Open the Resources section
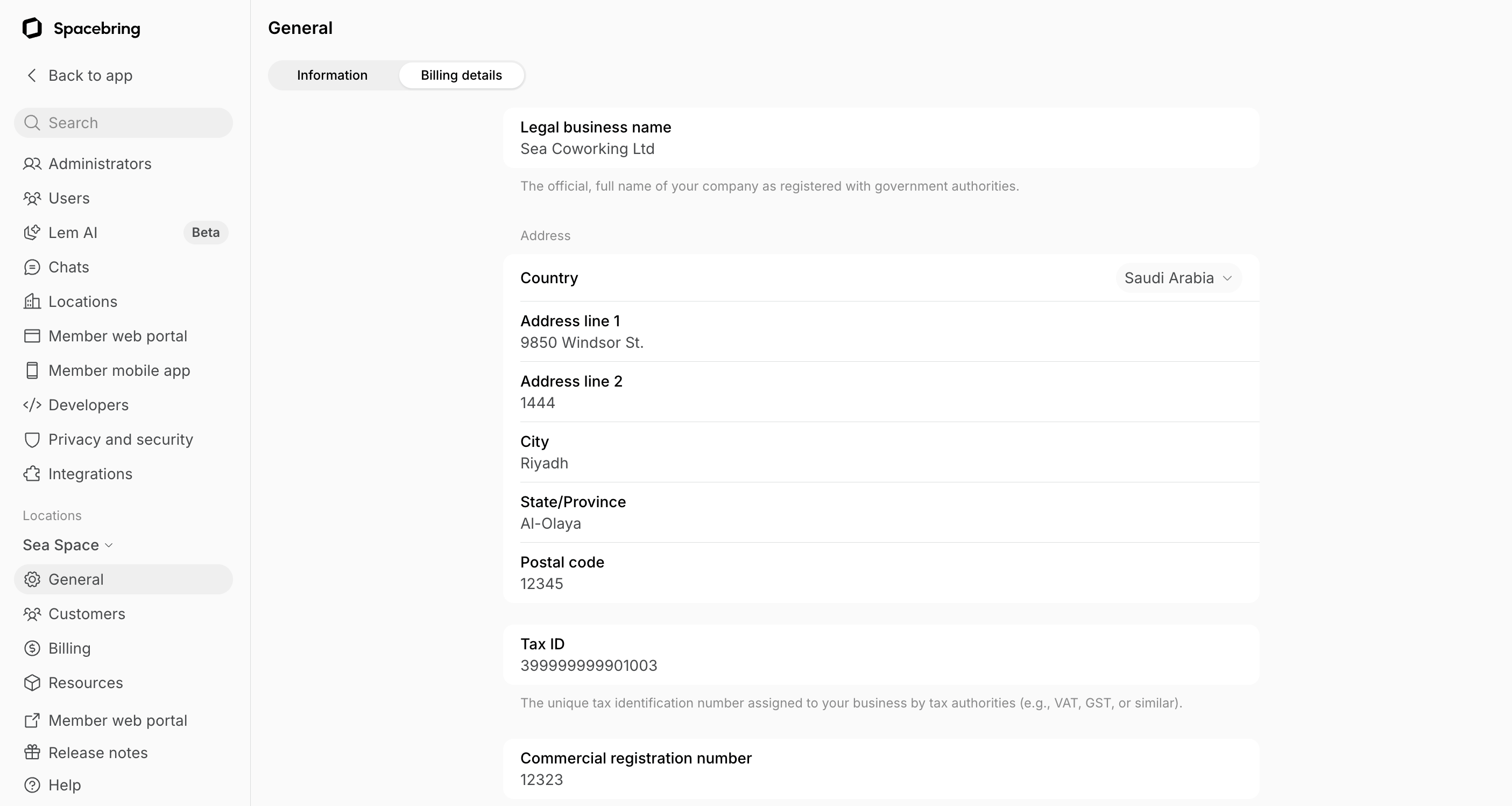 123,683
